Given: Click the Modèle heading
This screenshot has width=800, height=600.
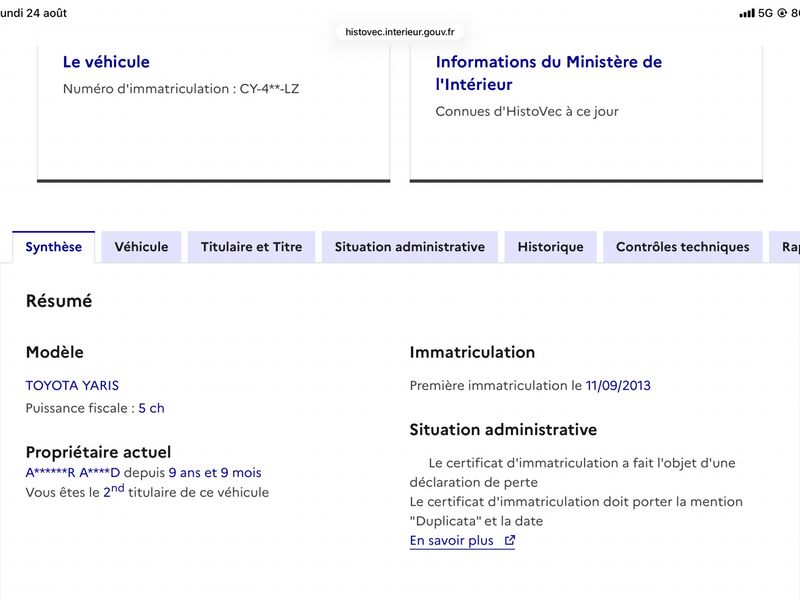Looking at the screenshot, I should click(55, 352).
